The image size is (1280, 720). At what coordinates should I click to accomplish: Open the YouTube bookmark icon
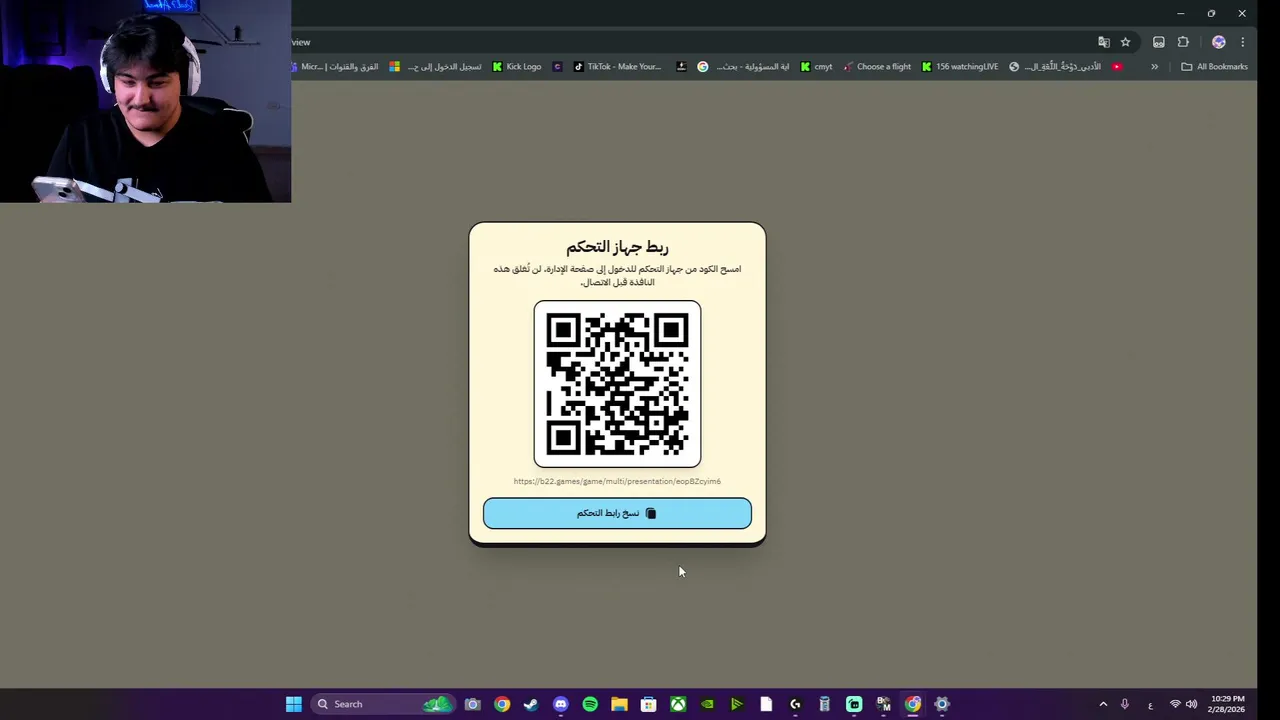click(1117, 67)
